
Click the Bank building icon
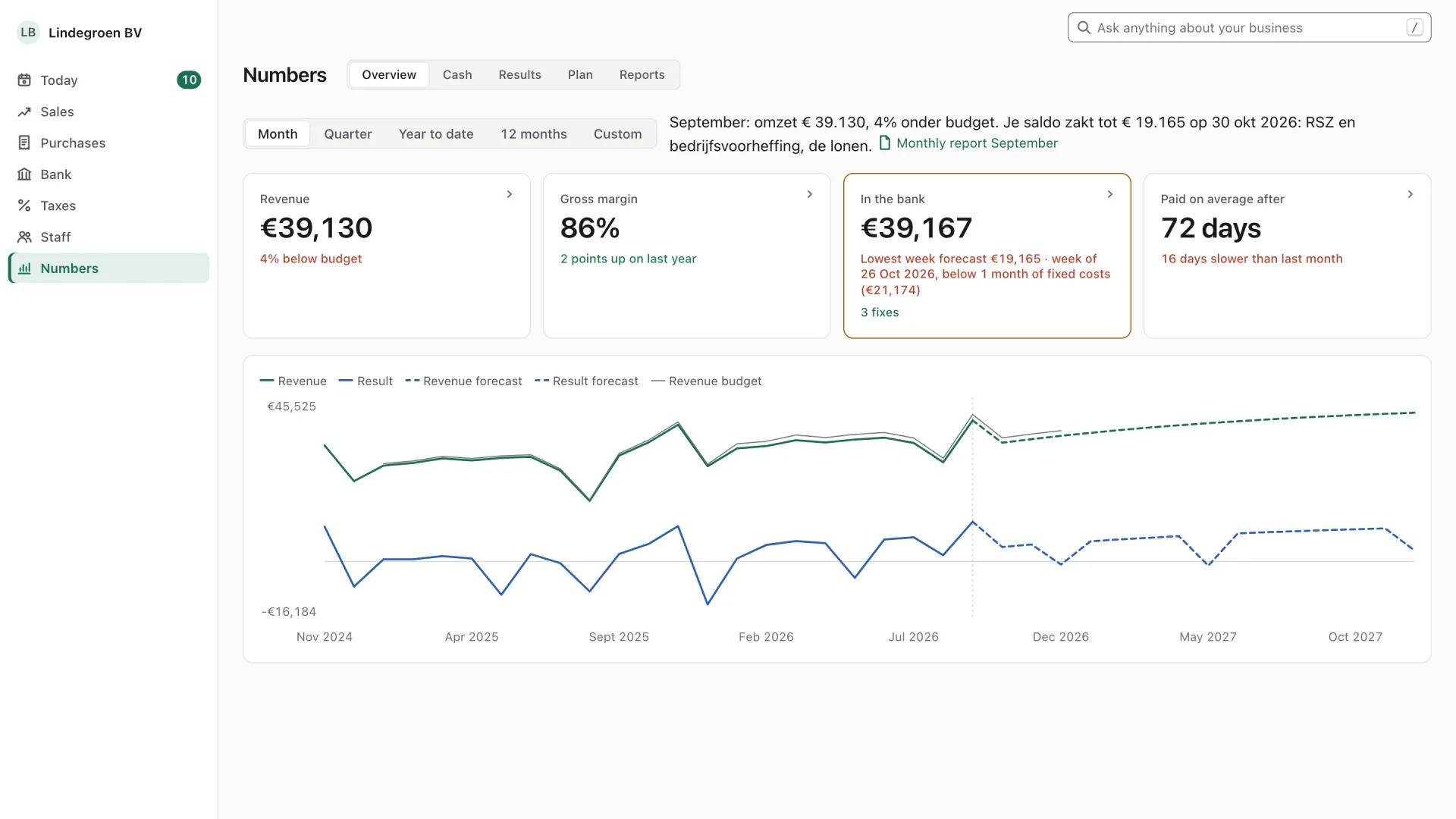coord(24,174)
